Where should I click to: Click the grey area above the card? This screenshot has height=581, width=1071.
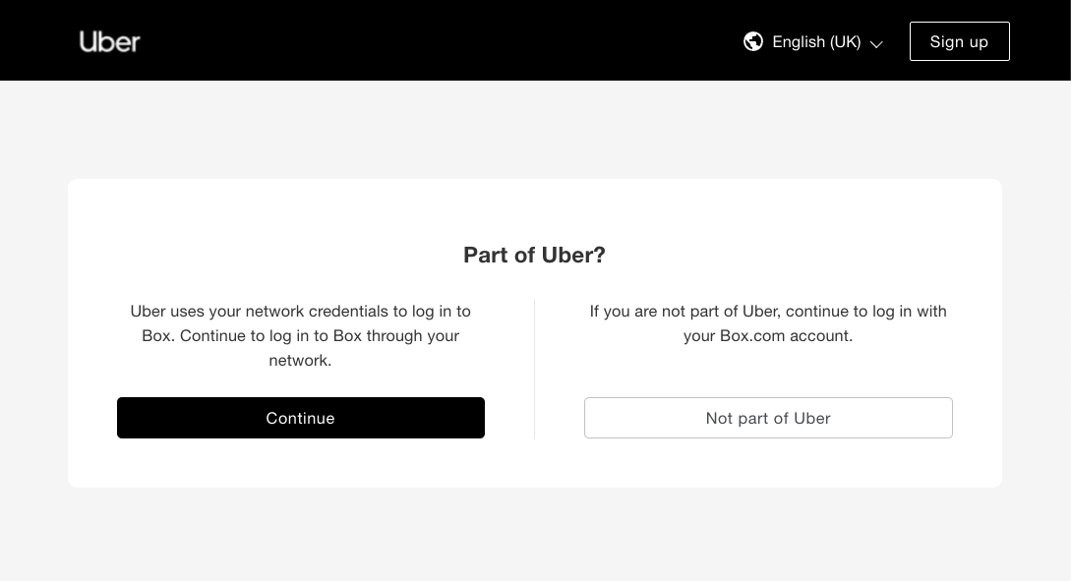(535, 130)
